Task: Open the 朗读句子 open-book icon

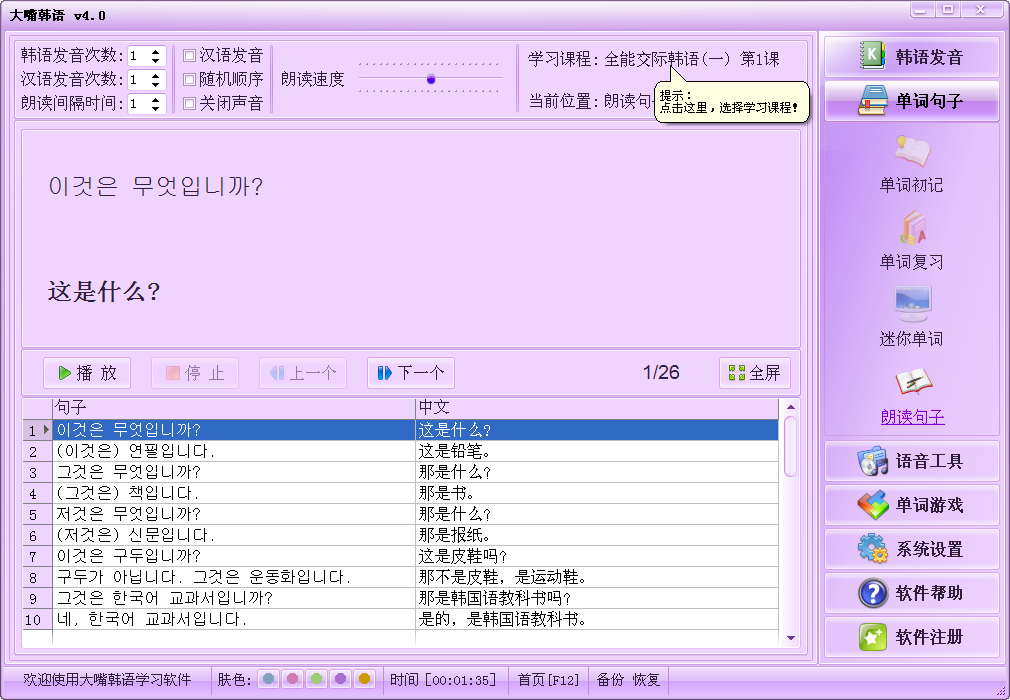Action: 913,381
